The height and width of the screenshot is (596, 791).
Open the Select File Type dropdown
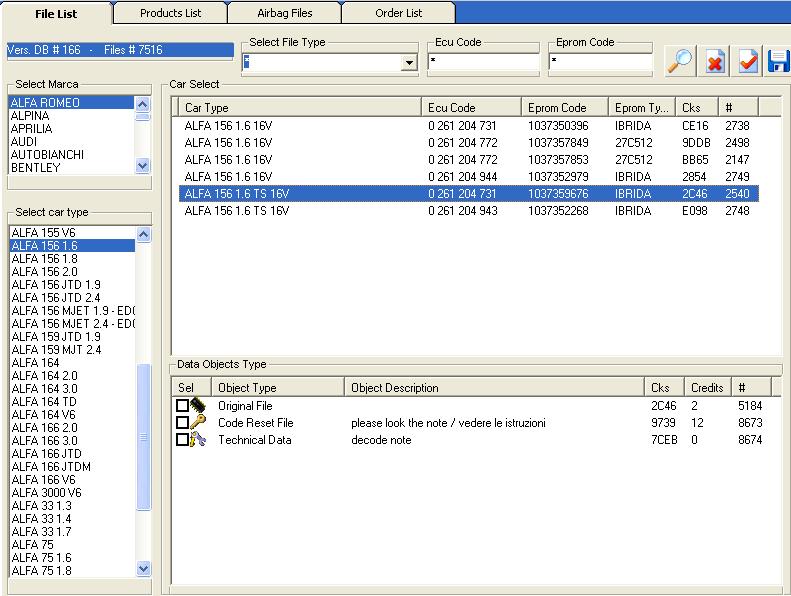(x=408, y=63)
